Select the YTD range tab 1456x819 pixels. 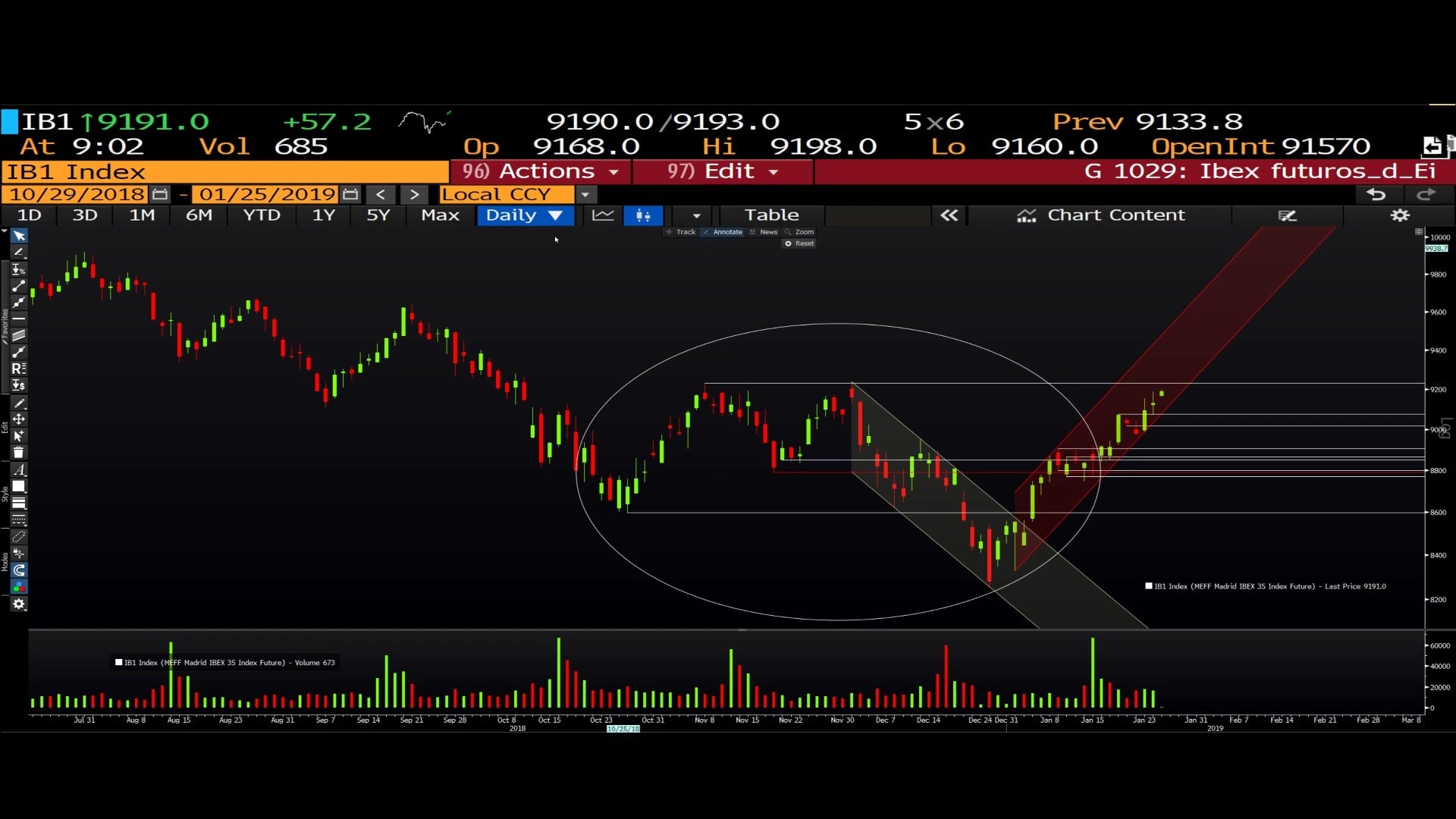pyautogui.click(x=262, y=215)
